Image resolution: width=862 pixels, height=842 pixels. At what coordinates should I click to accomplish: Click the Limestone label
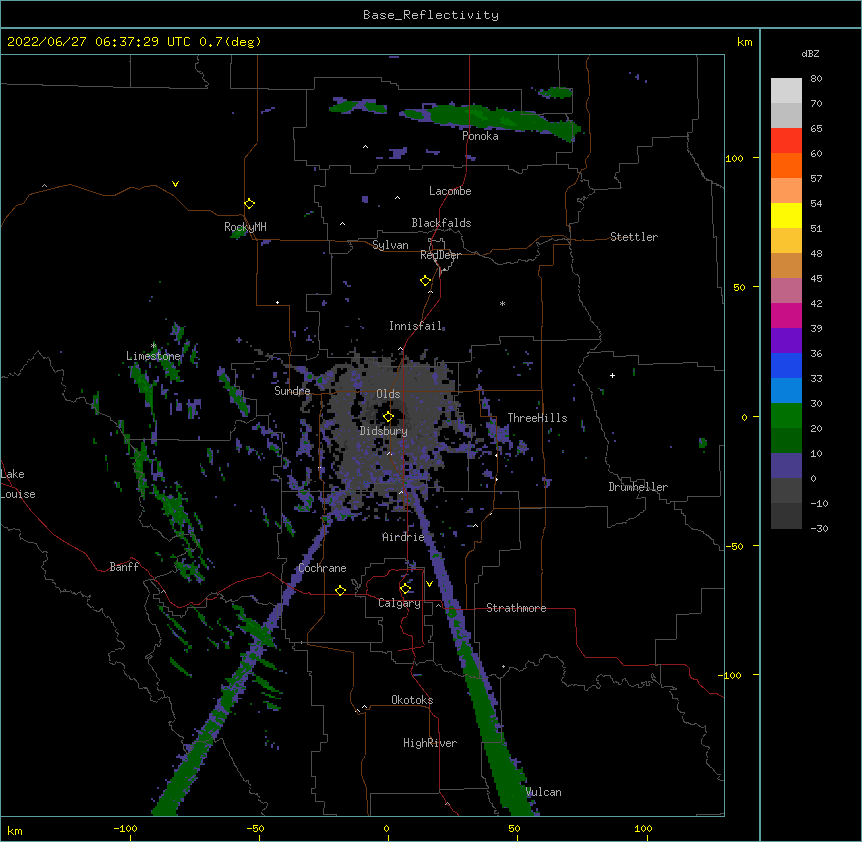pos(153,356)
